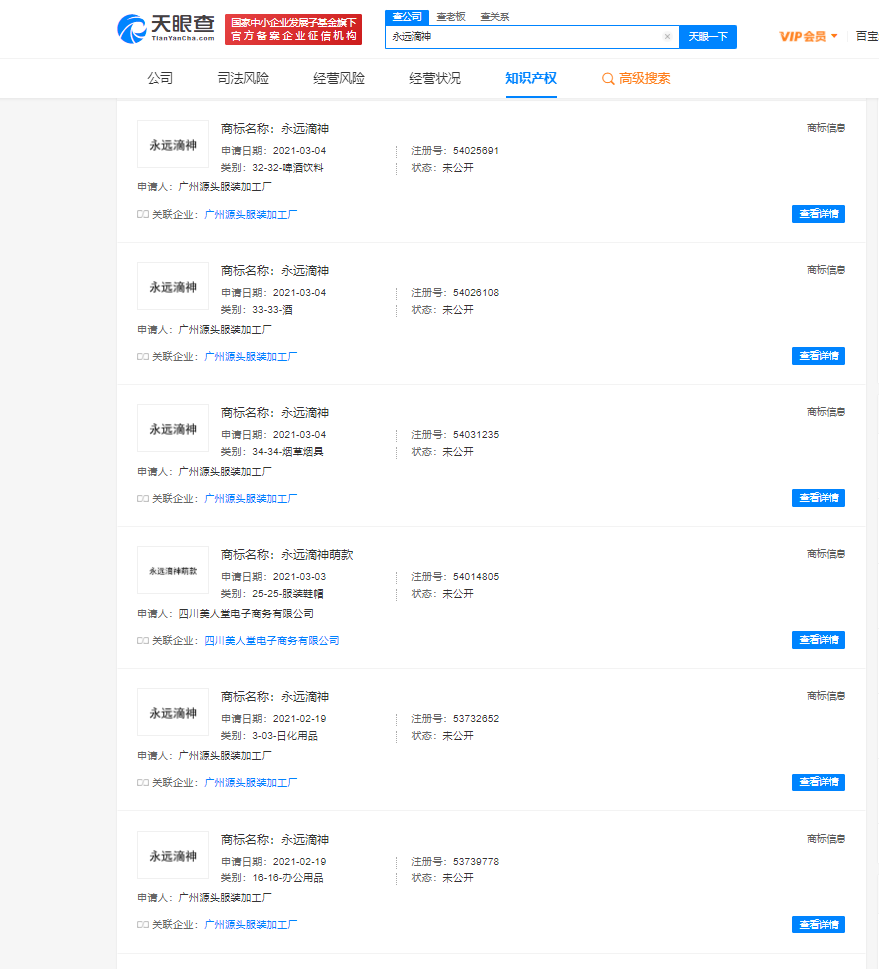Image resolution: width=879 pixels, height=969 pixels.
Task: Click 商标信息 label in 53732652 entry
Action: (826, 696)
